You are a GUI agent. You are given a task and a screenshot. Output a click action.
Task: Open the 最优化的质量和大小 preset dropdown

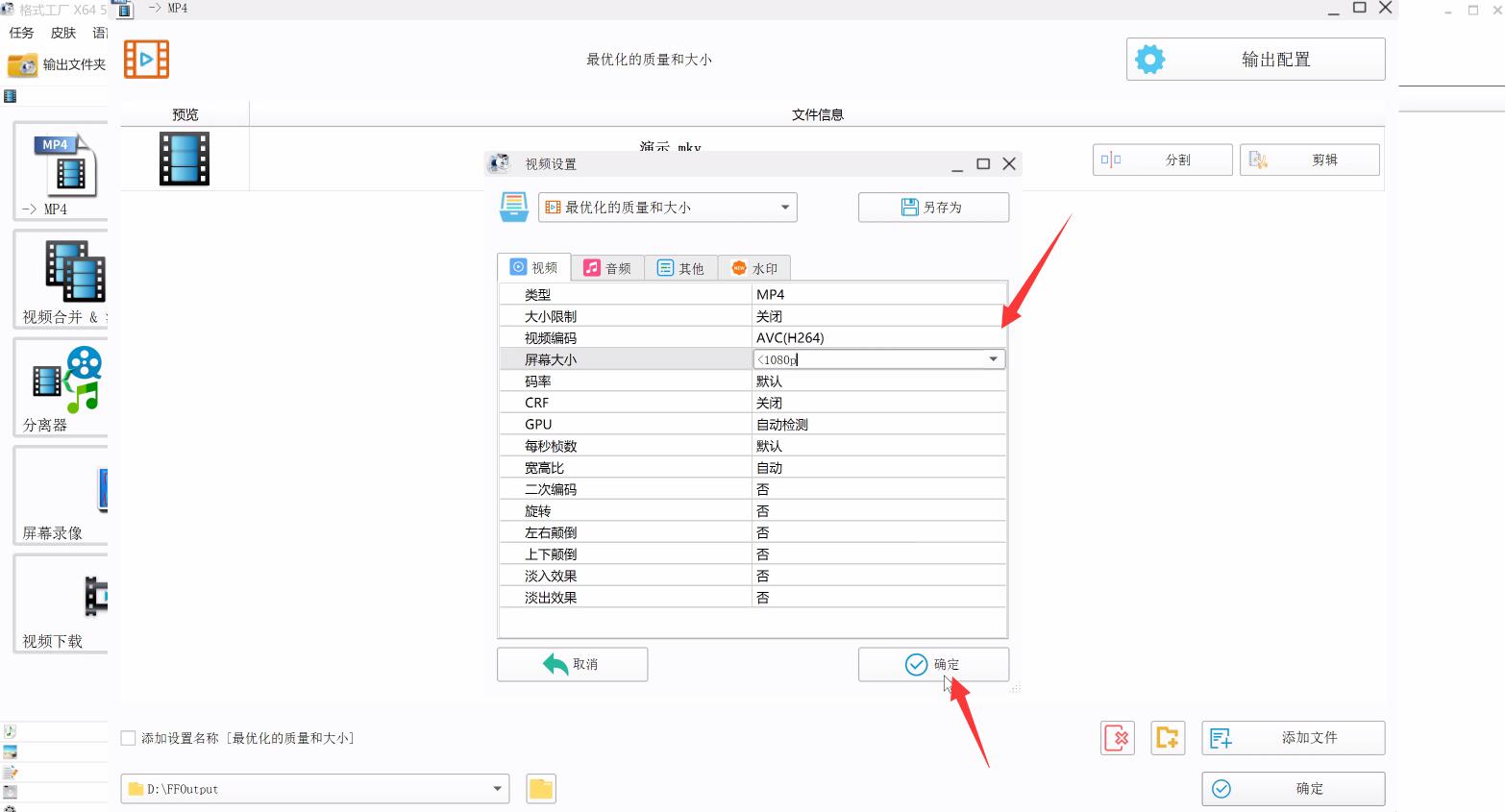[668, 208]
